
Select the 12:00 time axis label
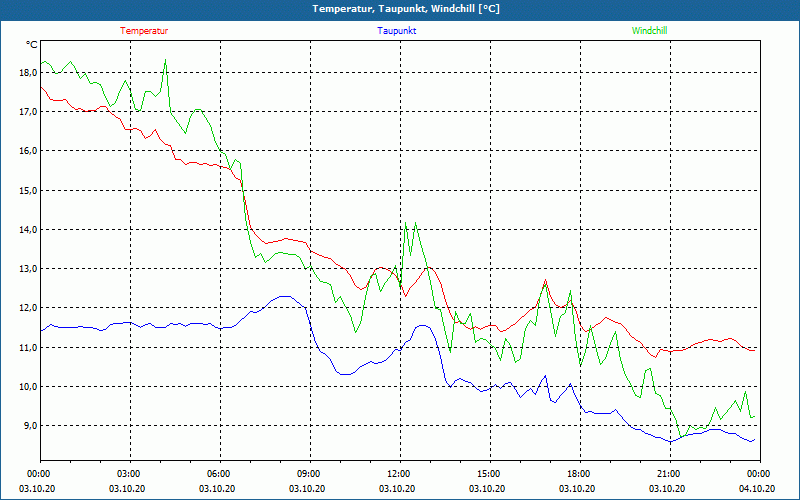coord(401,473)
